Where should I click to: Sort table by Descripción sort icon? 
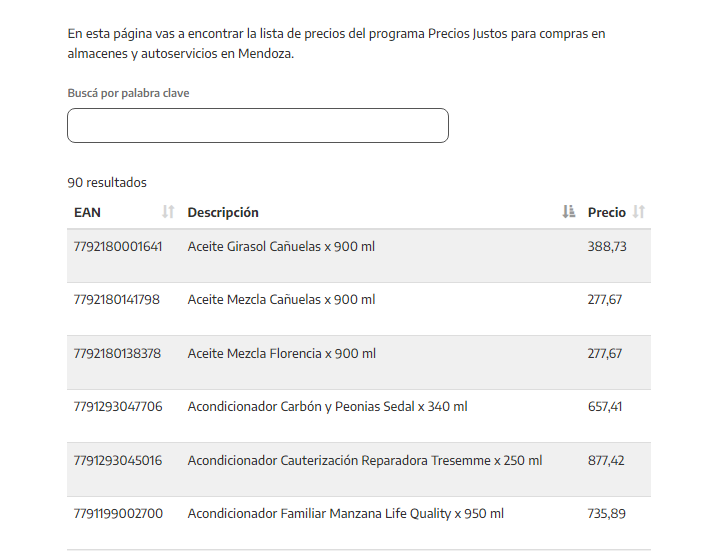pyautogui.click(x=569, y=212)
